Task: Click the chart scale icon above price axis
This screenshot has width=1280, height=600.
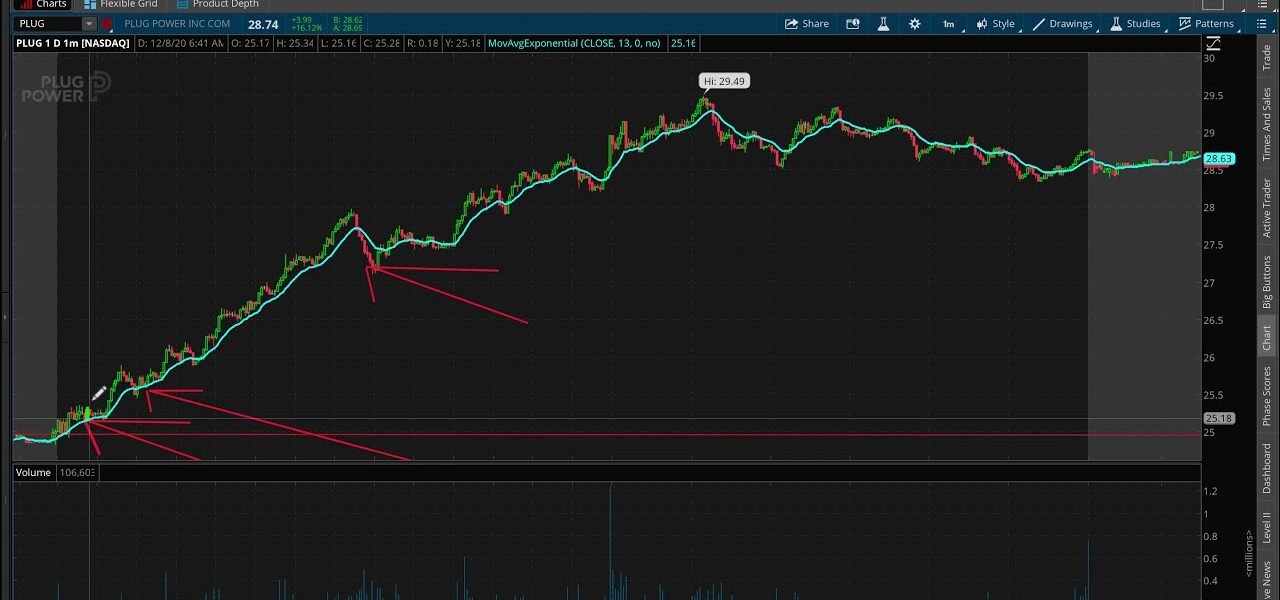Action: tap(1214, 43)
